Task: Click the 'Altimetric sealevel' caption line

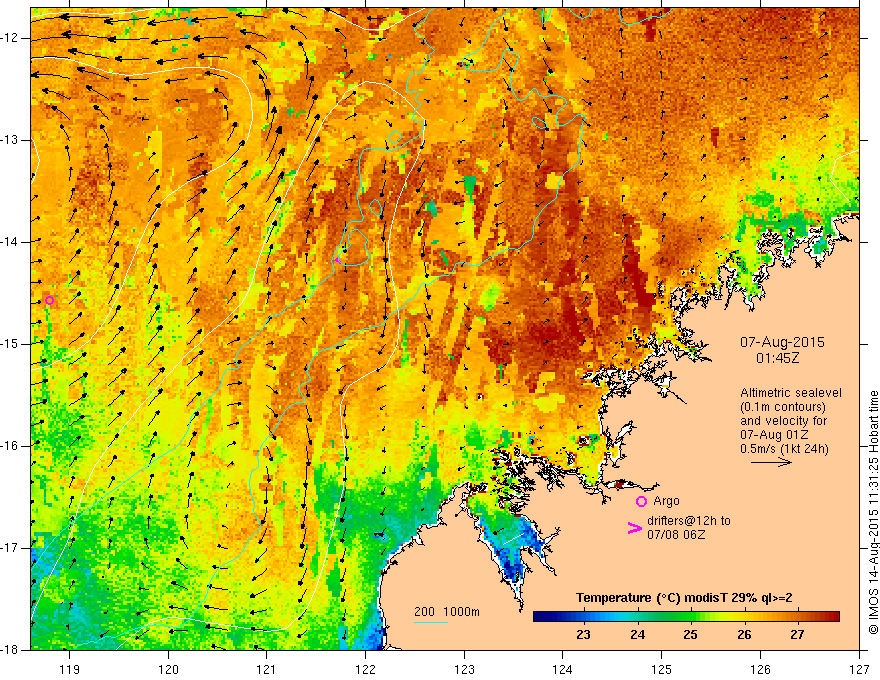Action: 791,393
